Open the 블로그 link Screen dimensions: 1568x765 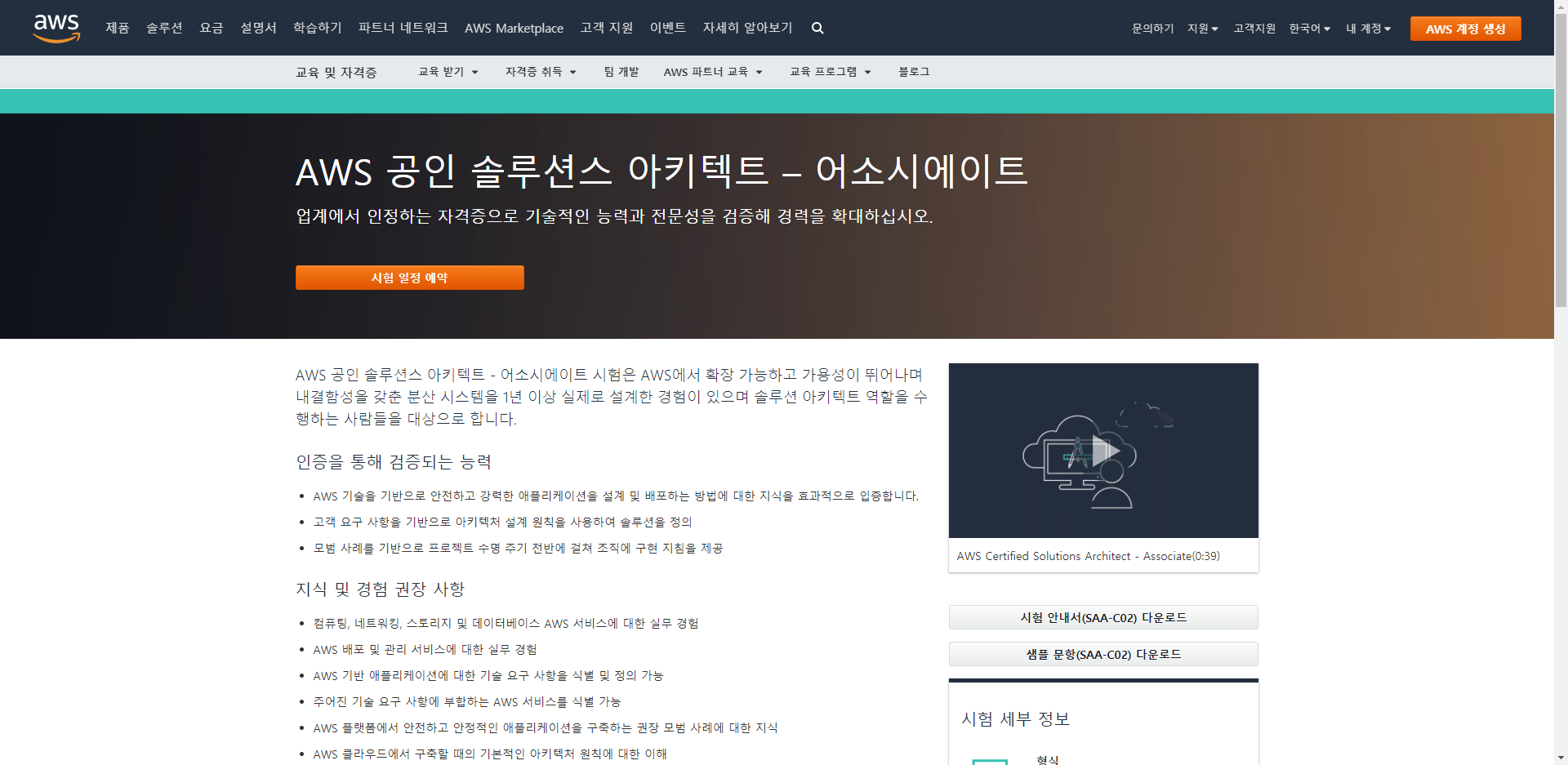click(x=914, y=72)
